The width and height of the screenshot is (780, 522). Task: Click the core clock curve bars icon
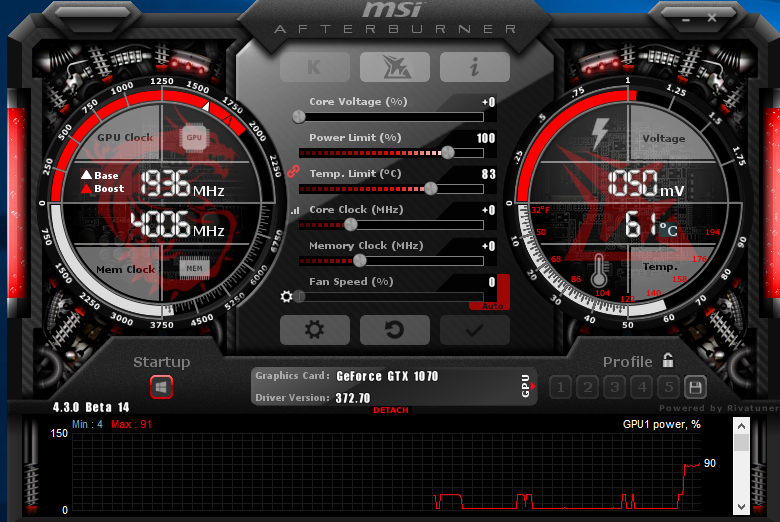click(295, 210)
